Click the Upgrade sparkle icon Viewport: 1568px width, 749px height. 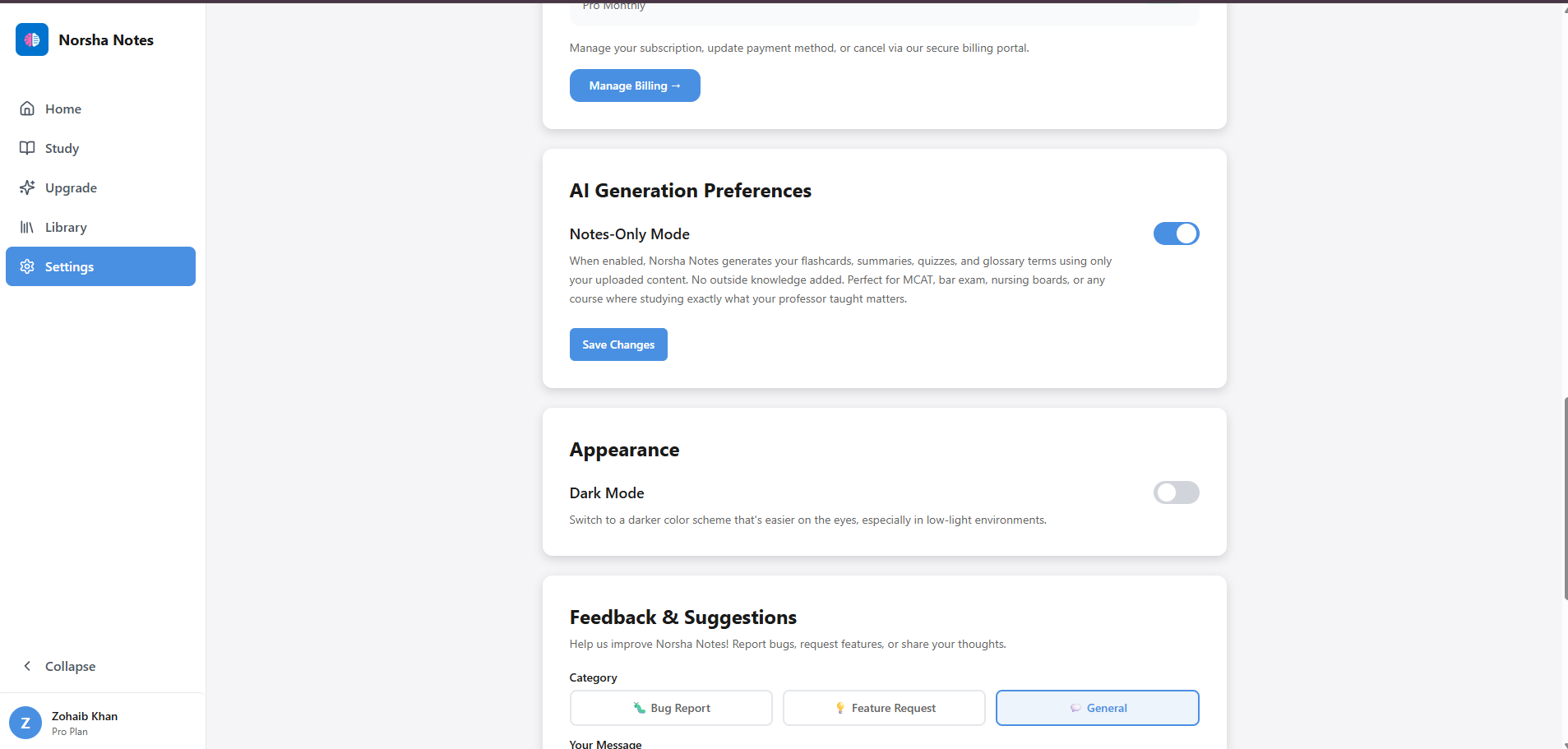click(x=27, y=187)
